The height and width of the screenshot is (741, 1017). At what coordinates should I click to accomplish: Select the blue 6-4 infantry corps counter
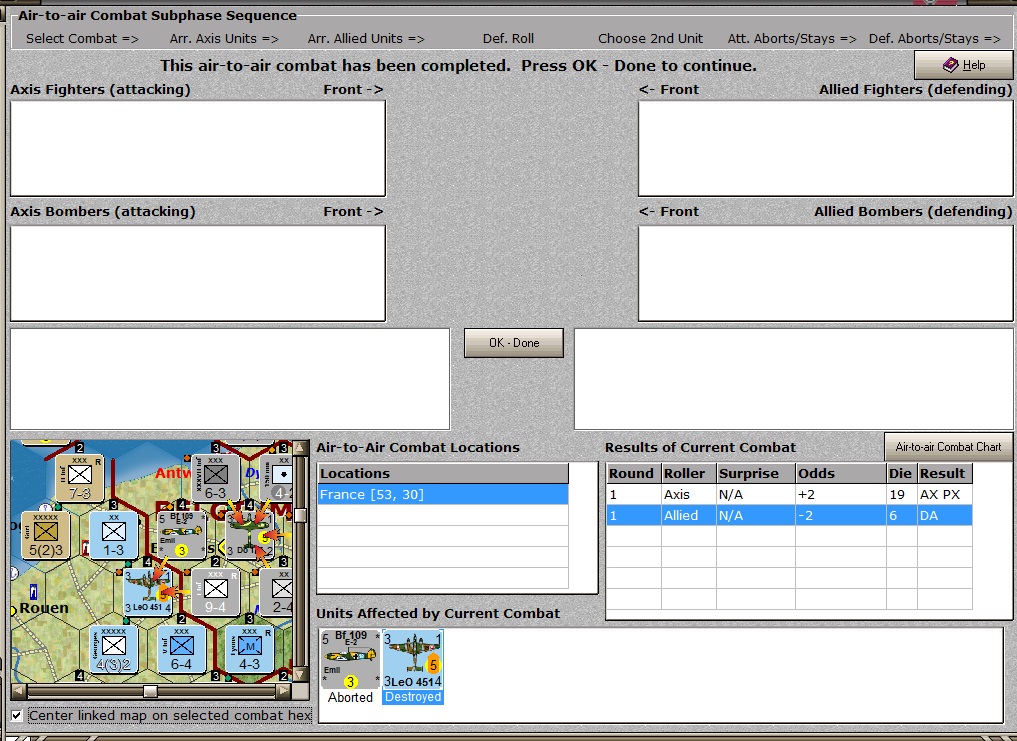coord(181,649)
